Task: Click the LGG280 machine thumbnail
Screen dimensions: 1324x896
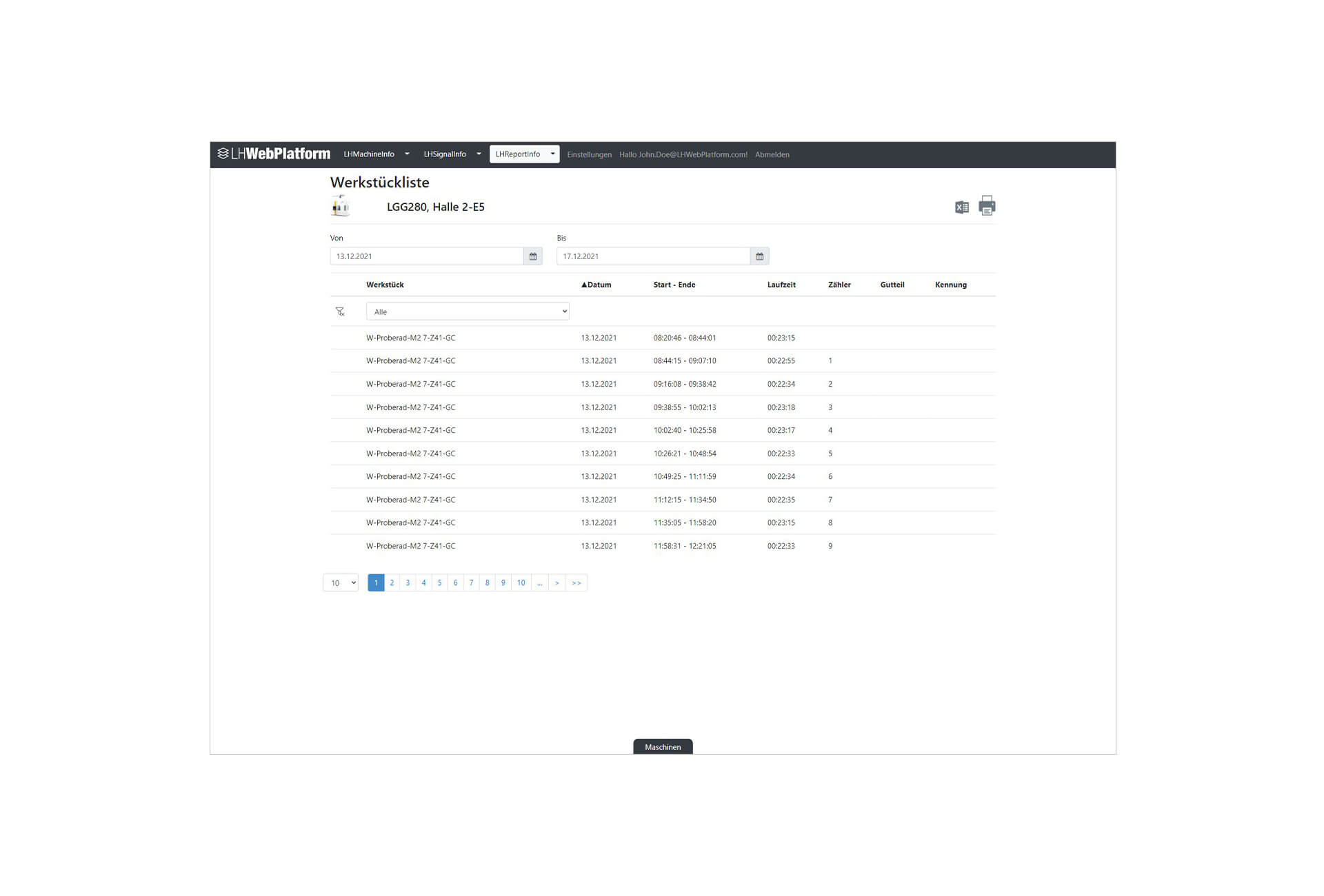Action: [x=341, y=206]
